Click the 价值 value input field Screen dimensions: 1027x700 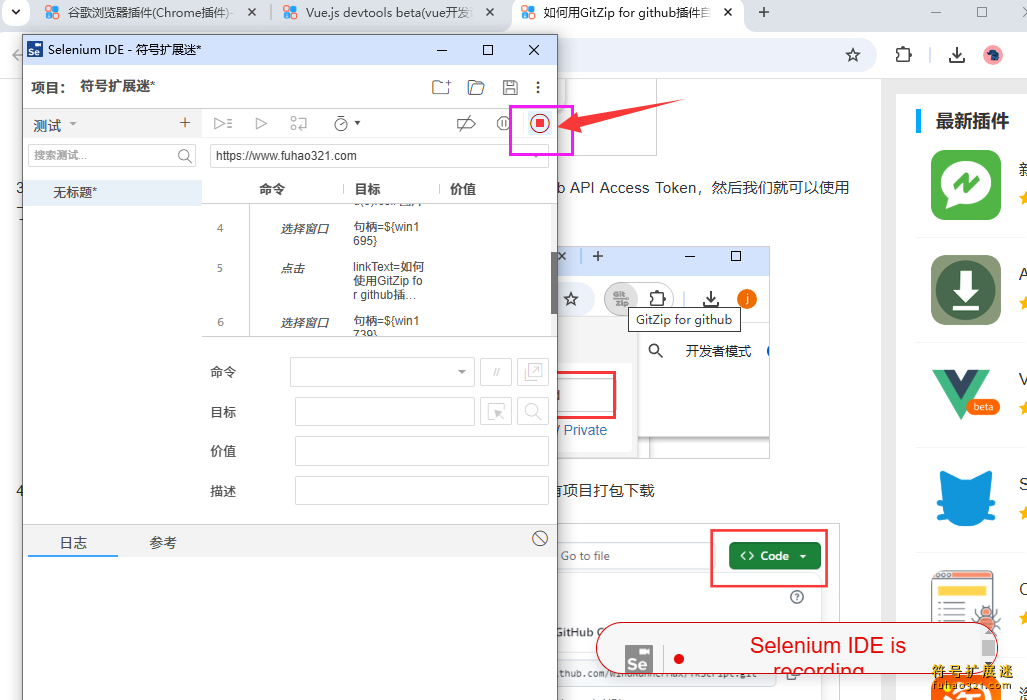pos(422,451)
